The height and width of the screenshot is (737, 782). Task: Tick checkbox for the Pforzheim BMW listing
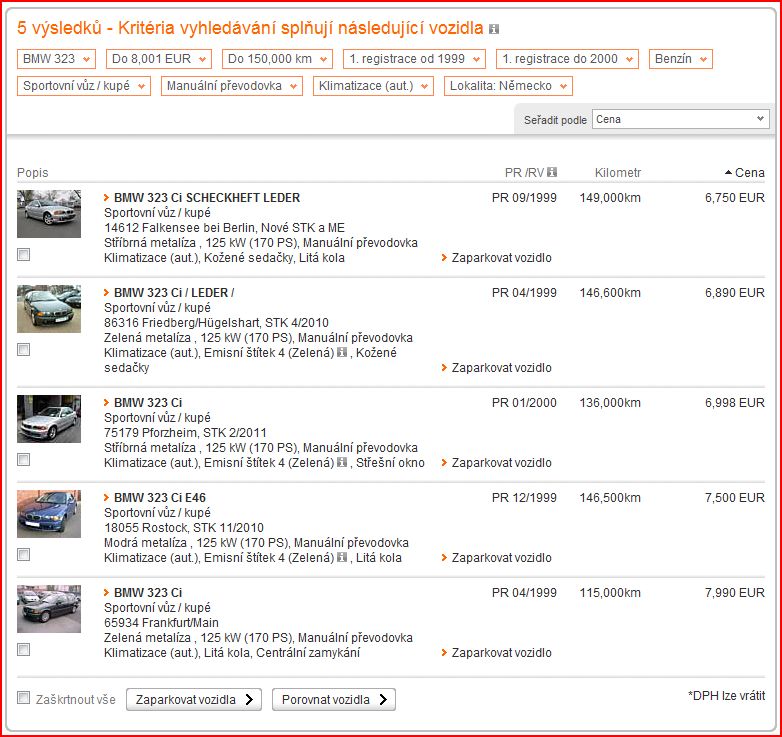pyautogui.click(x=23, y=459)
